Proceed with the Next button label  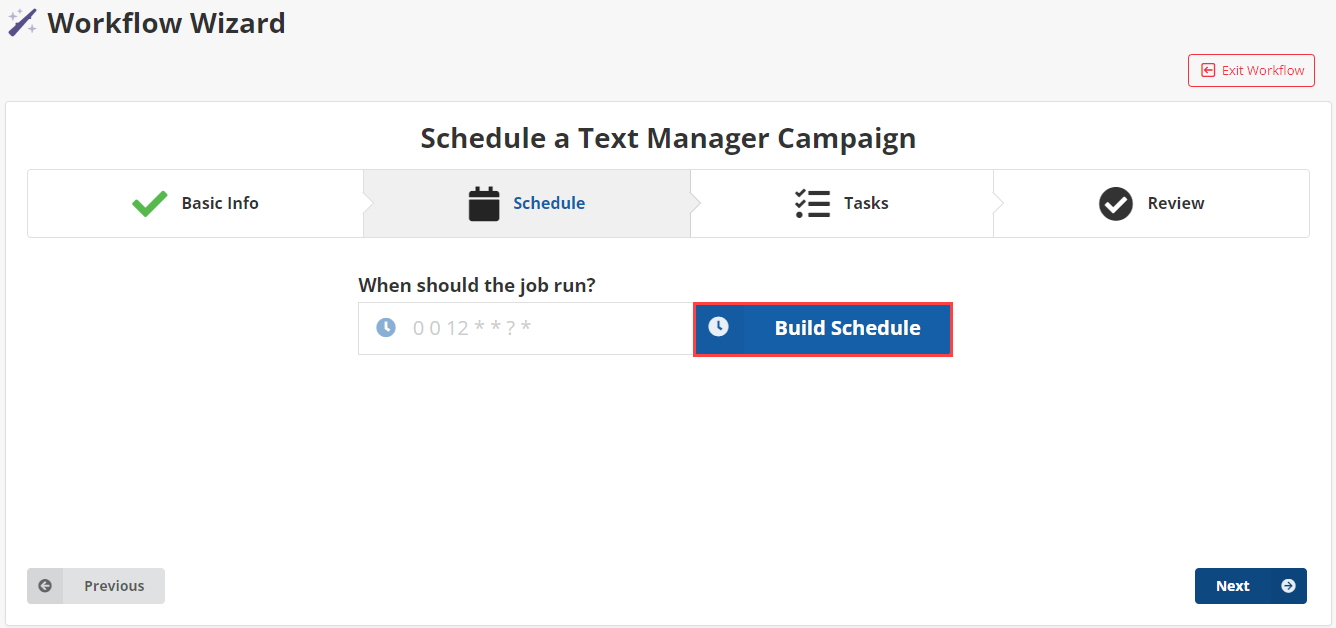1232,586
